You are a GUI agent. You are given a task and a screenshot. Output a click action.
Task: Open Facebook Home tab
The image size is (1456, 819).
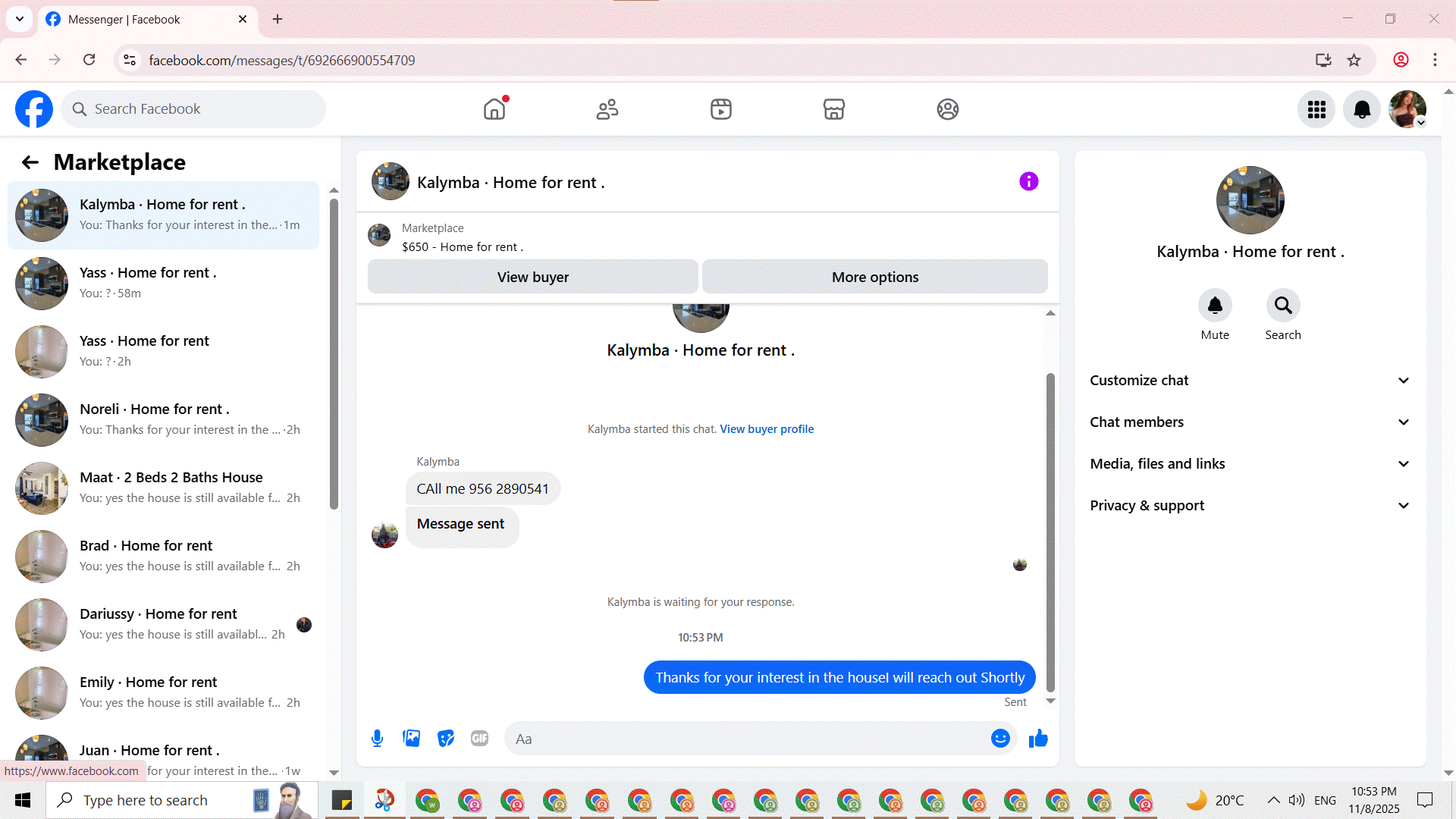coord(494,109)
